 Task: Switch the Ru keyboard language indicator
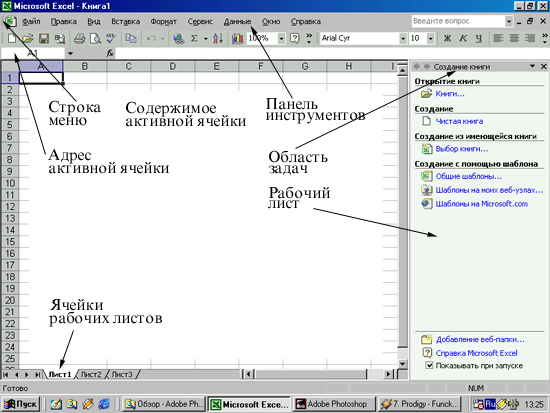tap(490, 404)
